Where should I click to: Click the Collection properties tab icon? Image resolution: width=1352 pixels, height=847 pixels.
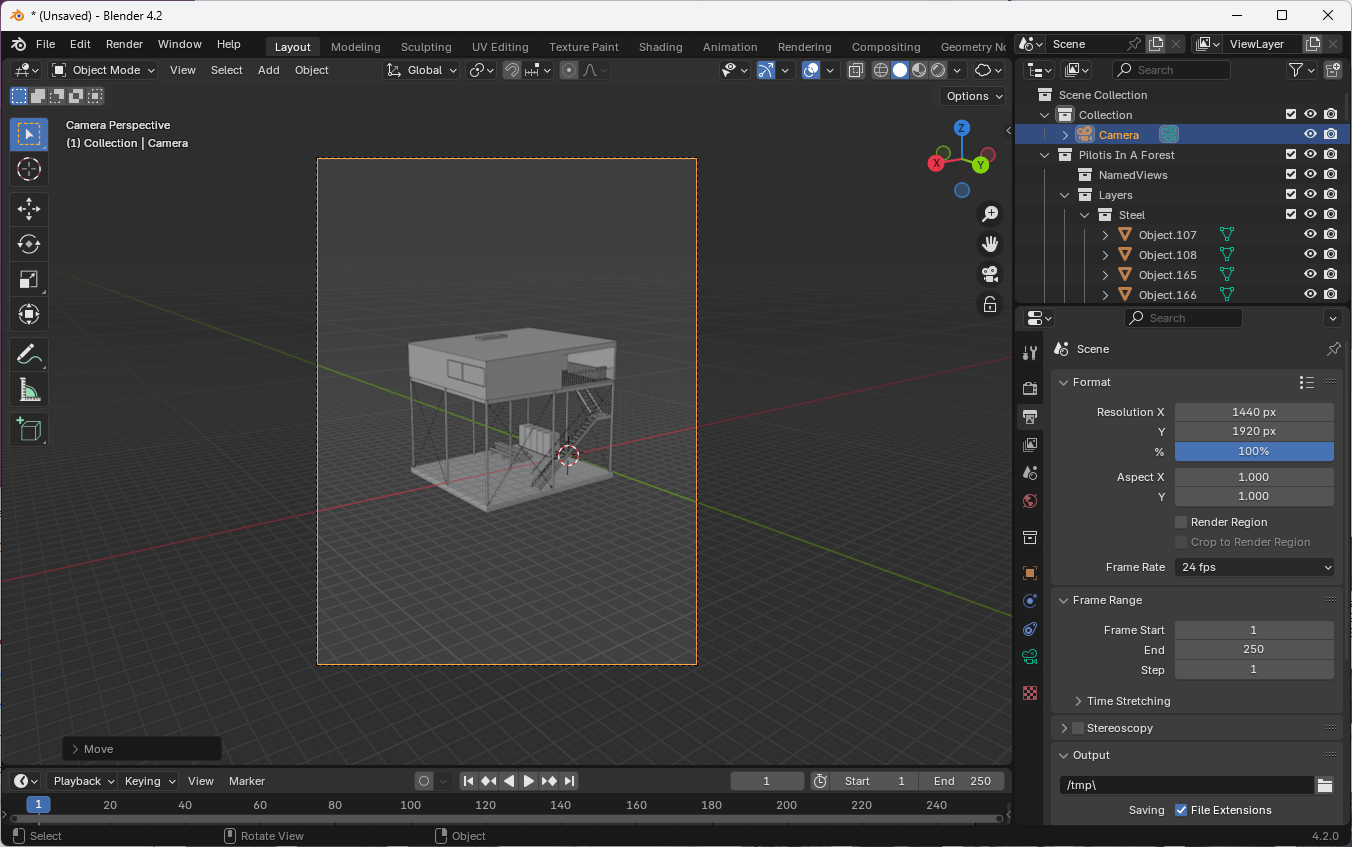point(1030,538)
